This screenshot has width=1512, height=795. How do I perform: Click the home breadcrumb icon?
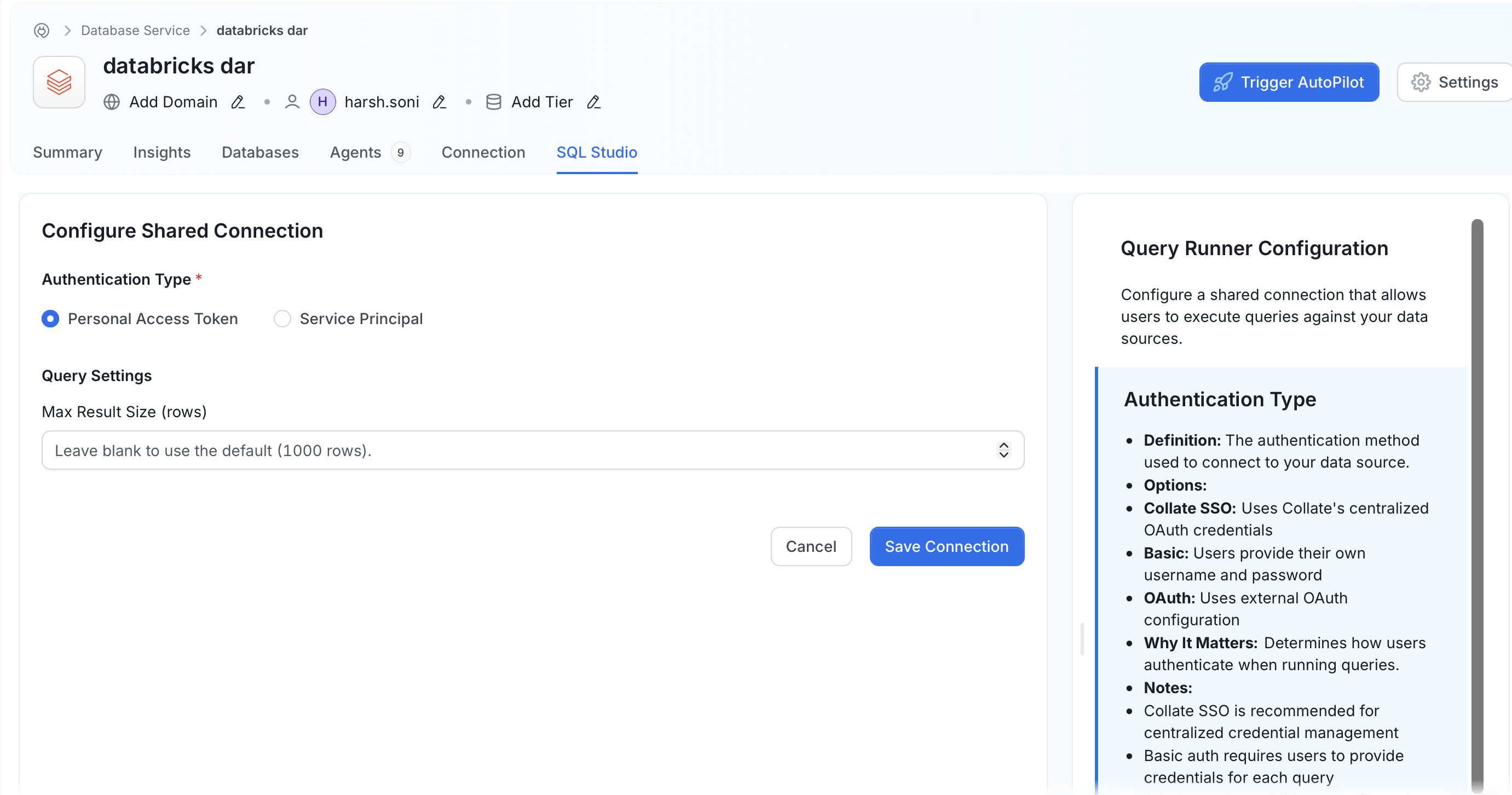pyautogui.click(x=41, y=31)
